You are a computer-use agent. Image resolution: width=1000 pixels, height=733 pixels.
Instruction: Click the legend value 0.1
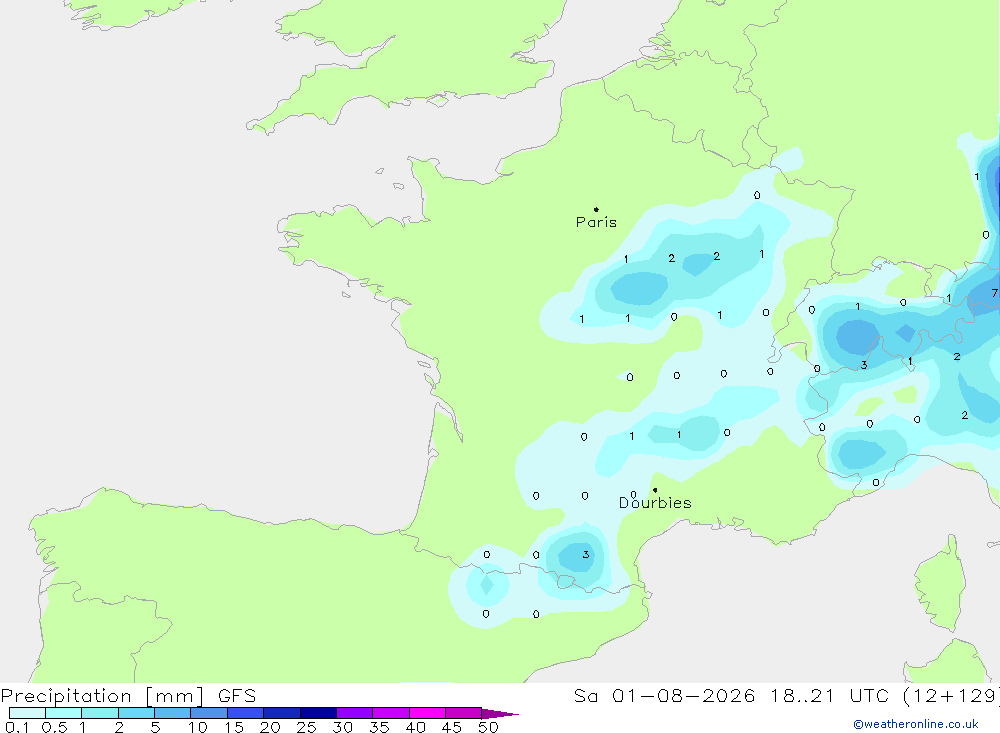pos(17,727)
